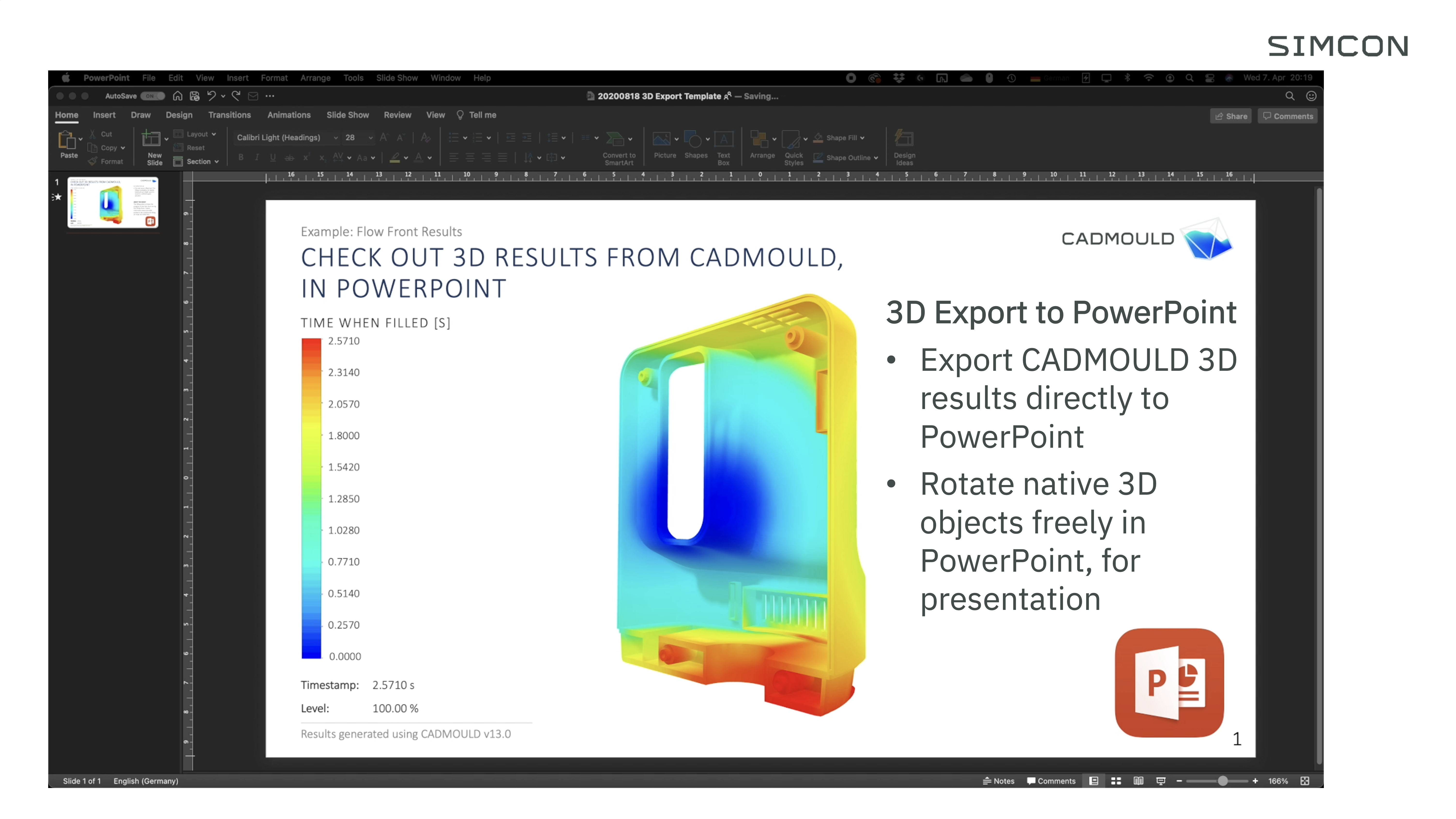The height and width of the screenshot is (819, 1456).
Task: Click the New Slide icon
Action: (151, 139)
